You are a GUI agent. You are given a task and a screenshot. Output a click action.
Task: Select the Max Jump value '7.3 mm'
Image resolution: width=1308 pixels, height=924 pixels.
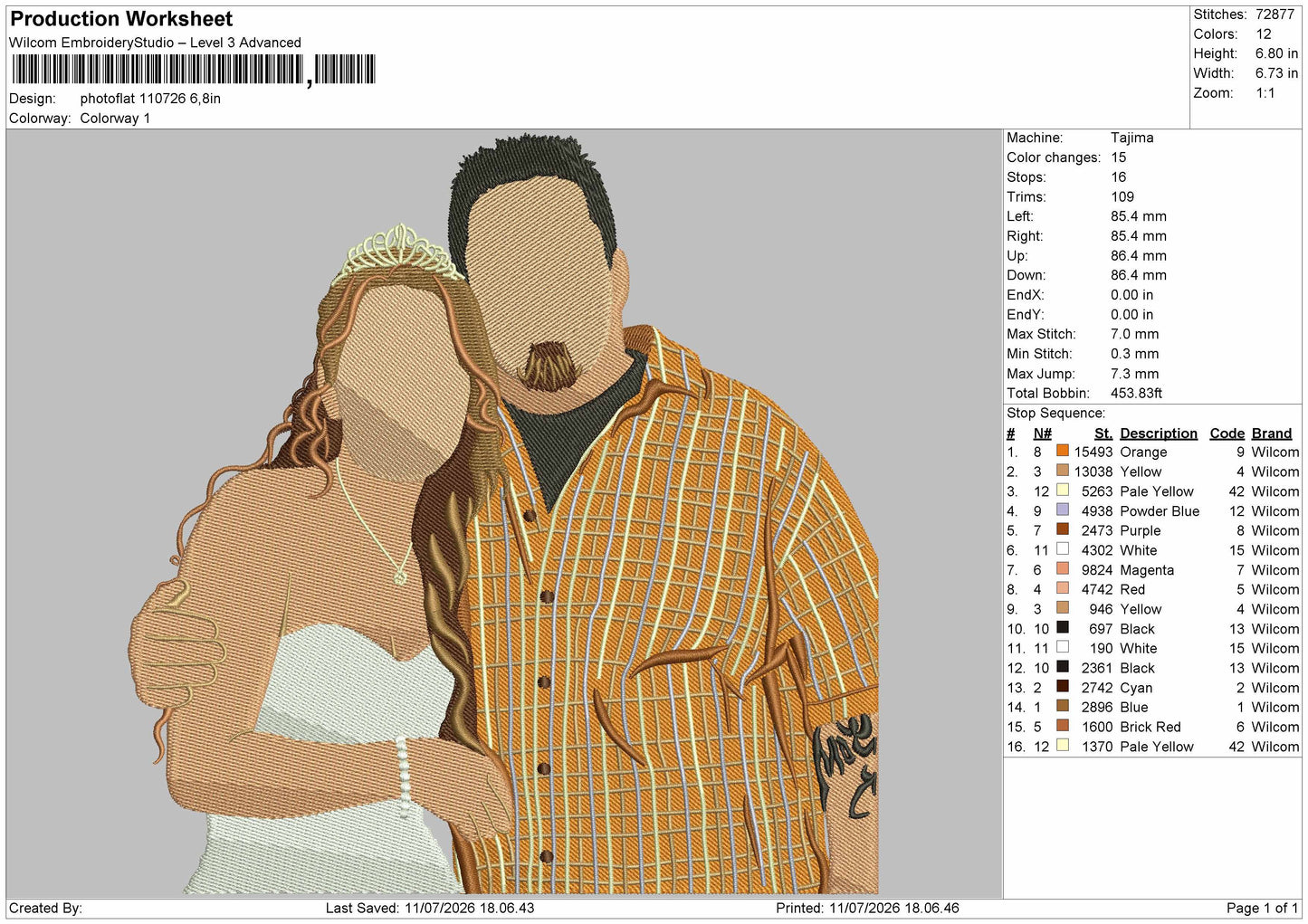(1135, 374)
